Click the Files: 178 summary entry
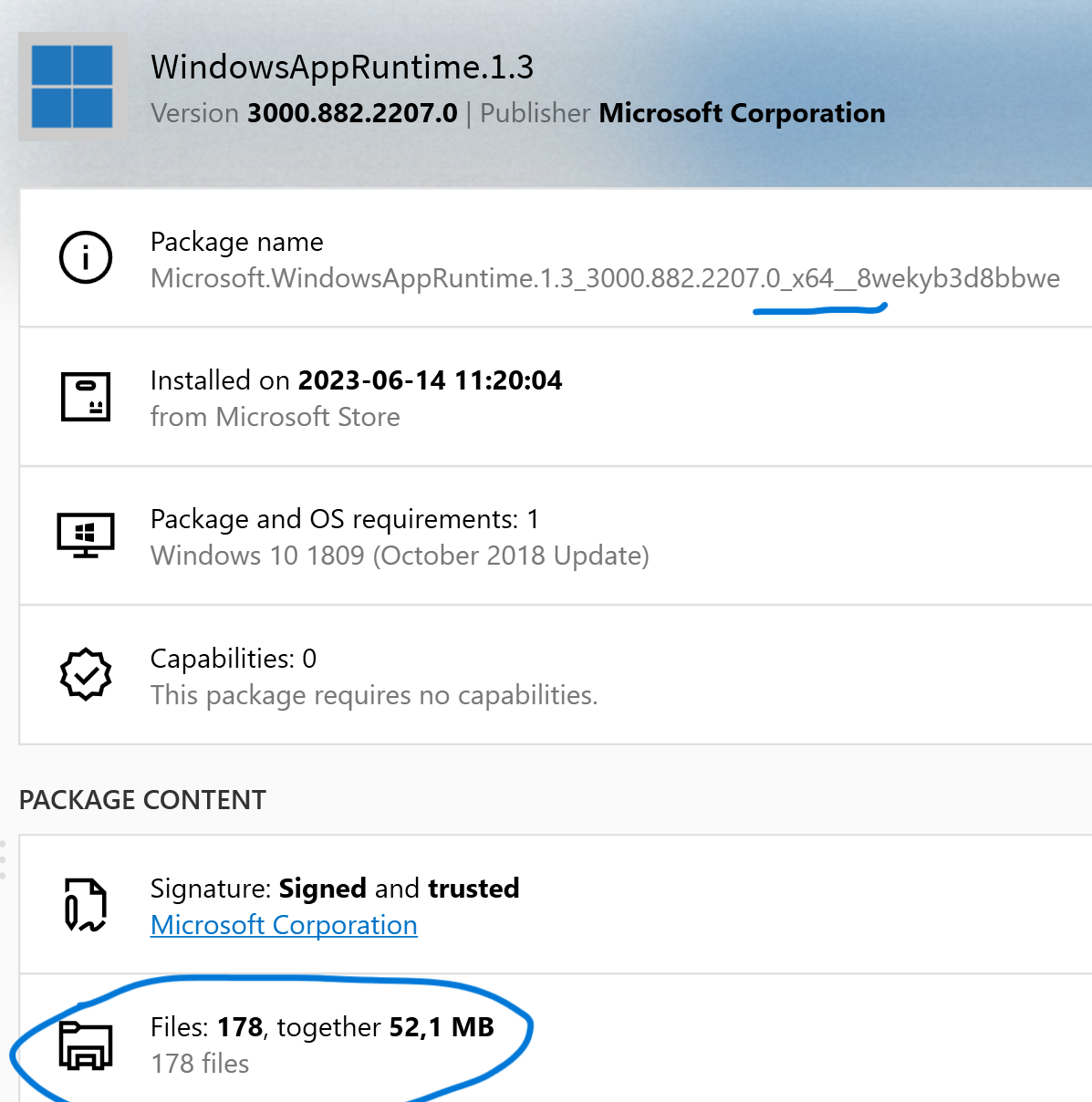1092x1102 pixels. [322, 1026]
